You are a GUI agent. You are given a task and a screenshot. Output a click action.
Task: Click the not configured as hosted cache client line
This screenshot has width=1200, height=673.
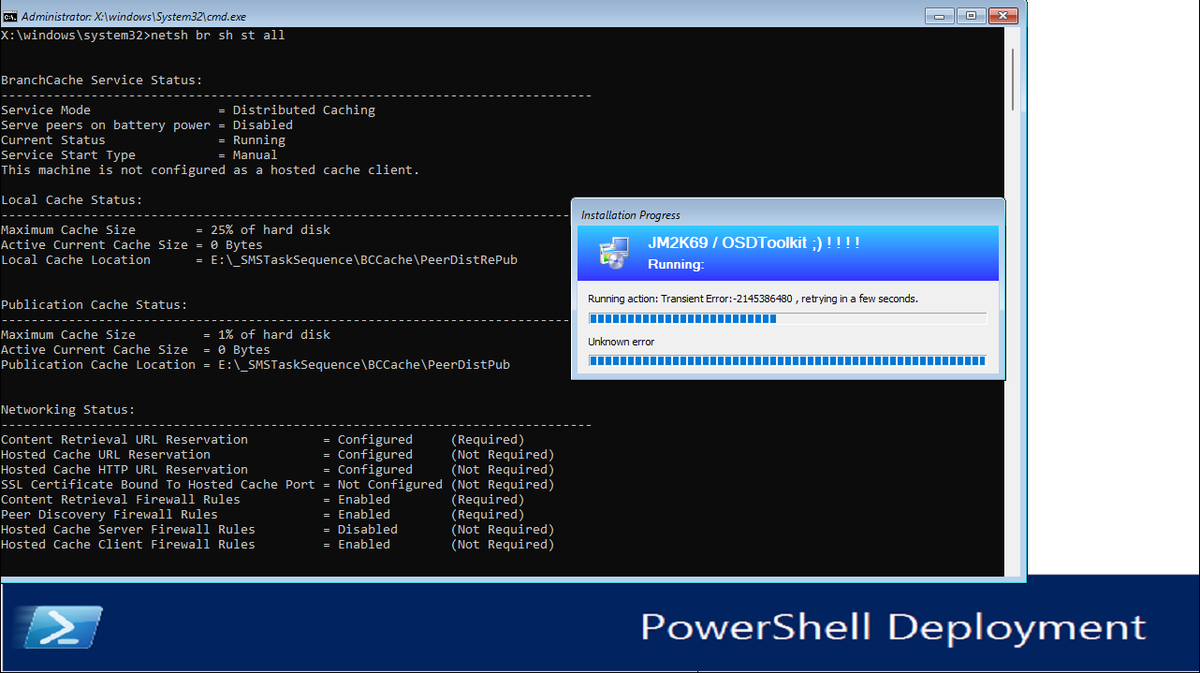(210, 170)
